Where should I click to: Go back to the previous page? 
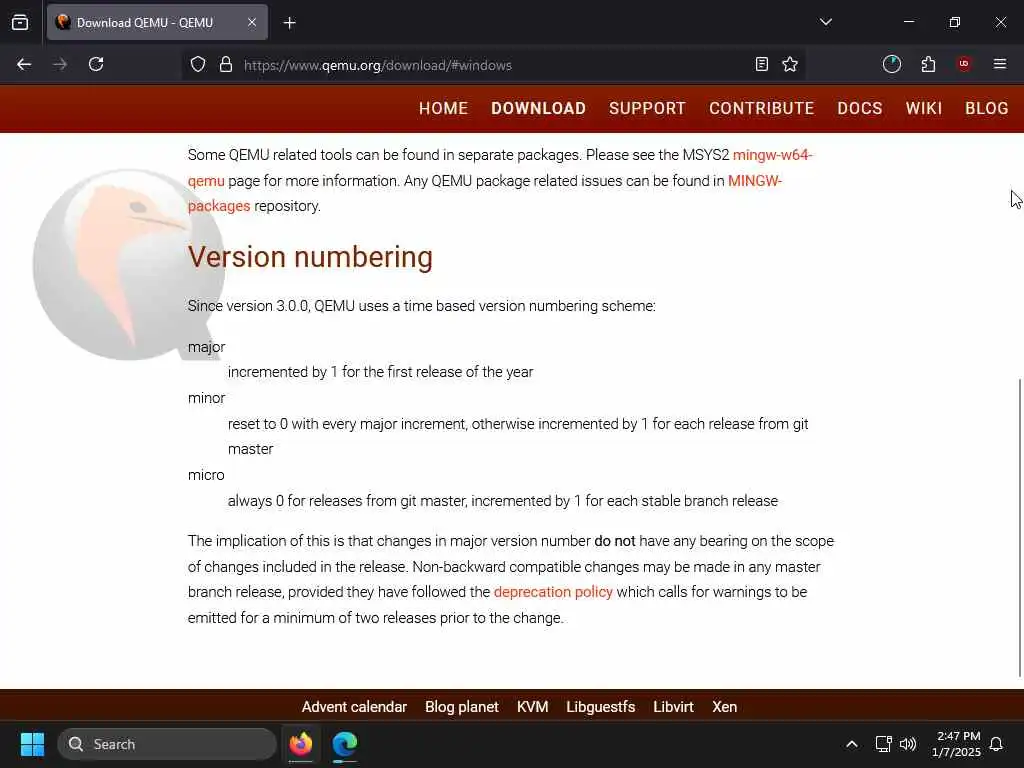point(24,64)
